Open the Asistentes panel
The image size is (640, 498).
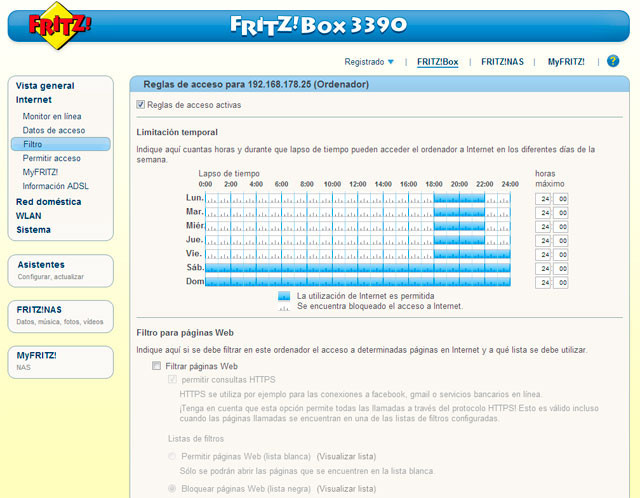point(61,271)
